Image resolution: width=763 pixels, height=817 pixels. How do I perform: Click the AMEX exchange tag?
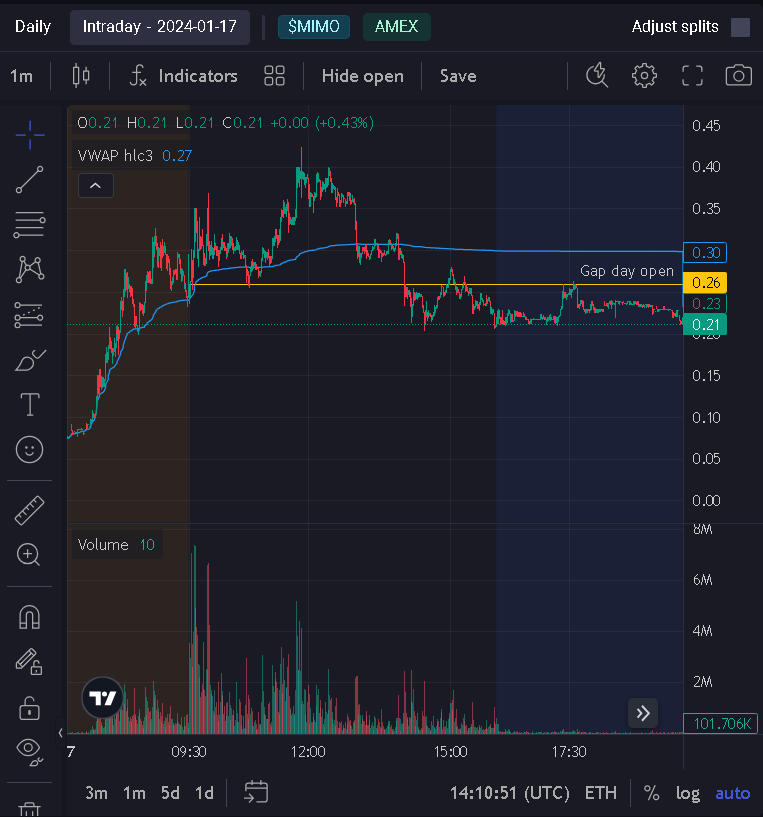coord(397,27)
